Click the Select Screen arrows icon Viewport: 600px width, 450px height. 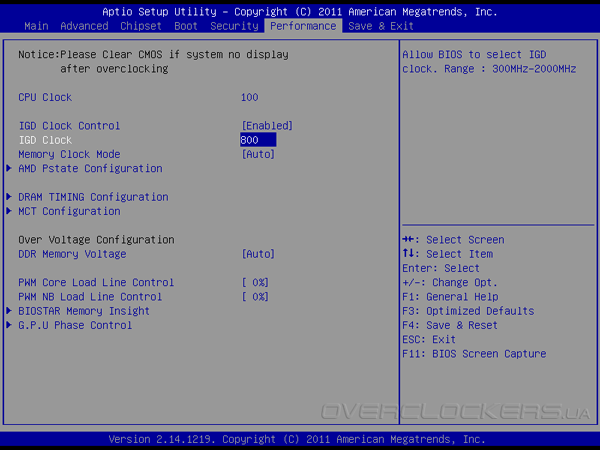(x=408, y=240)
